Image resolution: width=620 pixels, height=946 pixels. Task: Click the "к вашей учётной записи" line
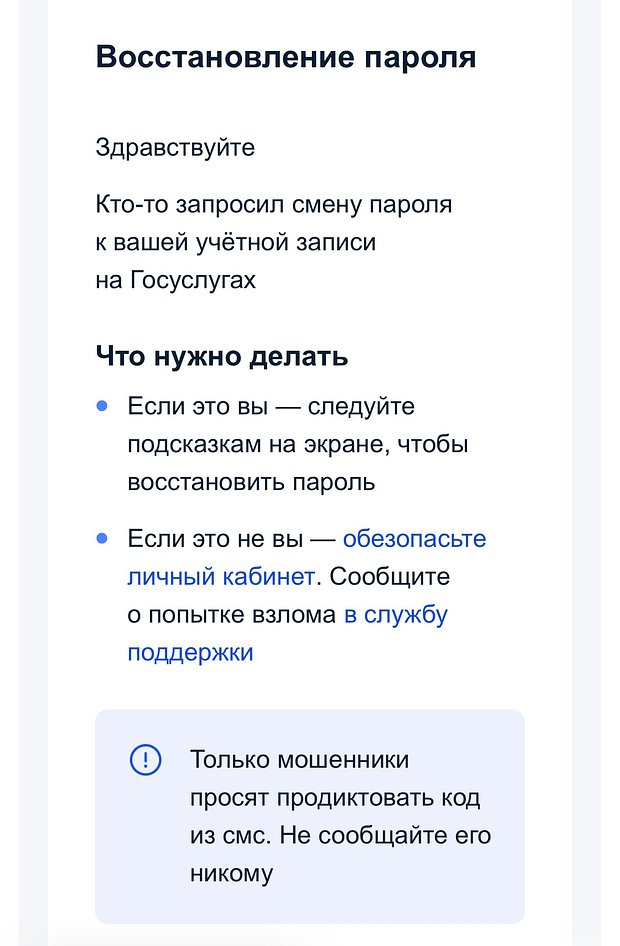(x=236, y=243)
